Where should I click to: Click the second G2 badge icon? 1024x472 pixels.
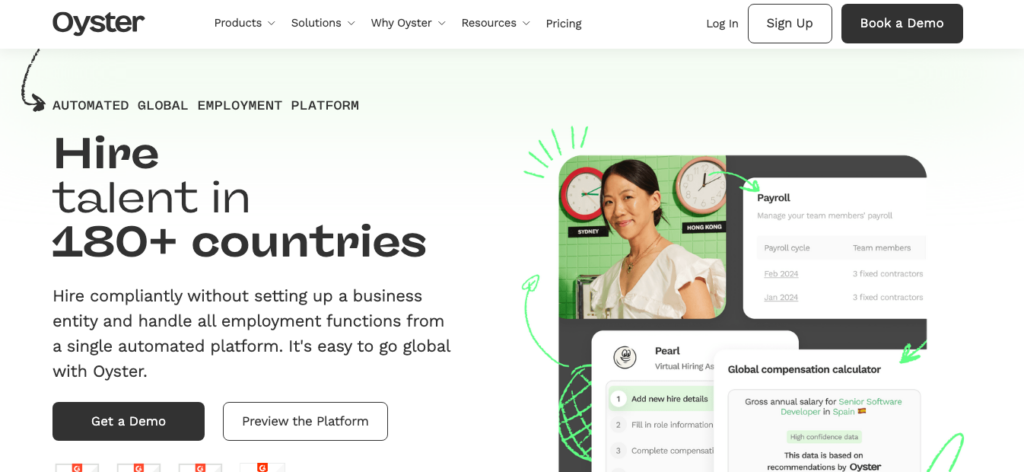pyautogui.click(x=138, y=467)
